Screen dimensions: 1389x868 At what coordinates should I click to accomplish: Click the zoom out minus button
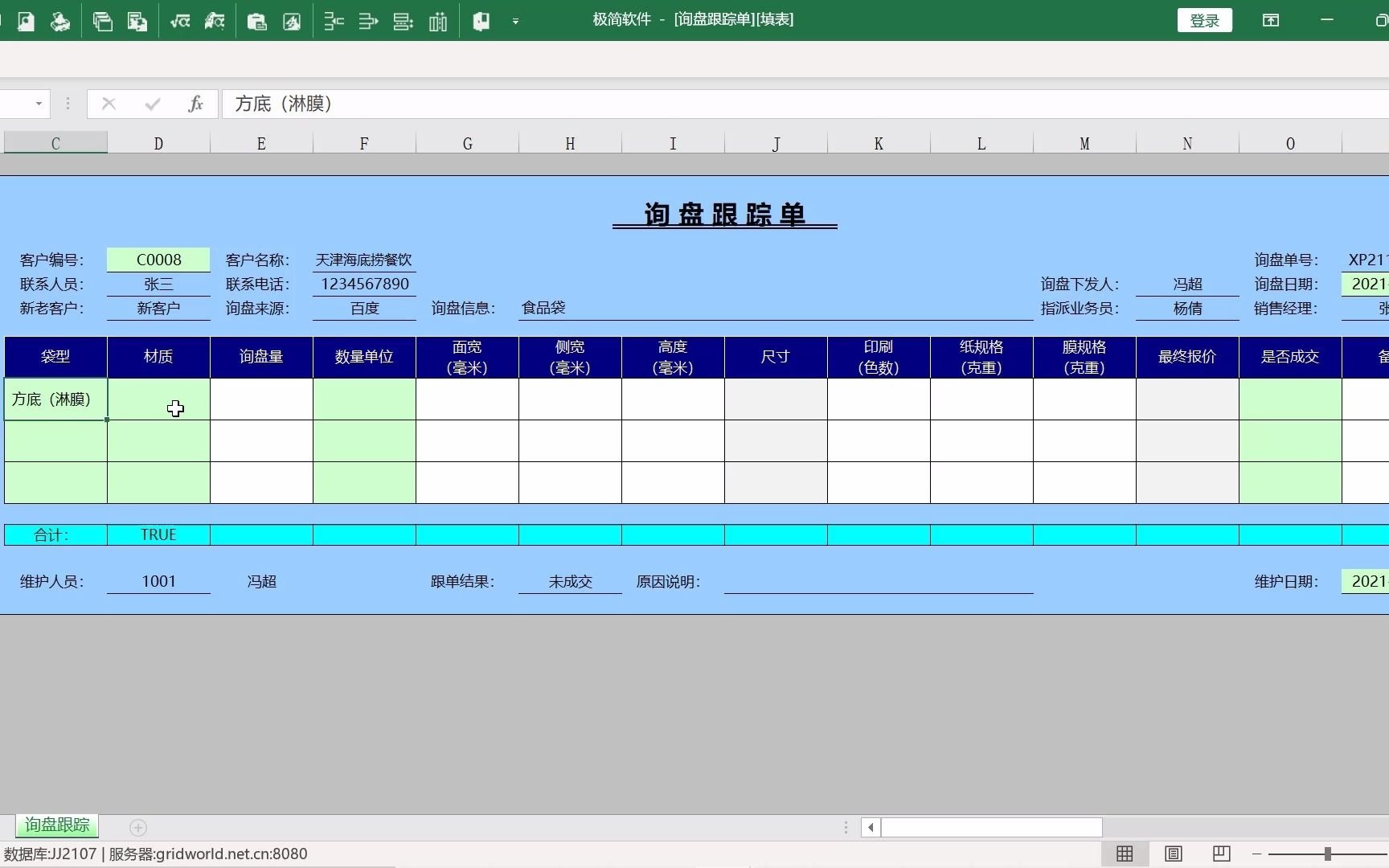[1257, 854]
